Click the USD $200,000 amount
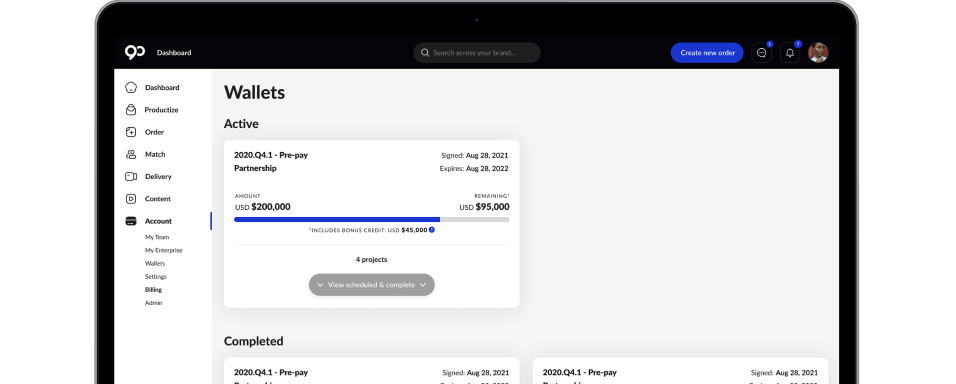The width and height of the screenshot is (956, 384). tap(262, 207)
